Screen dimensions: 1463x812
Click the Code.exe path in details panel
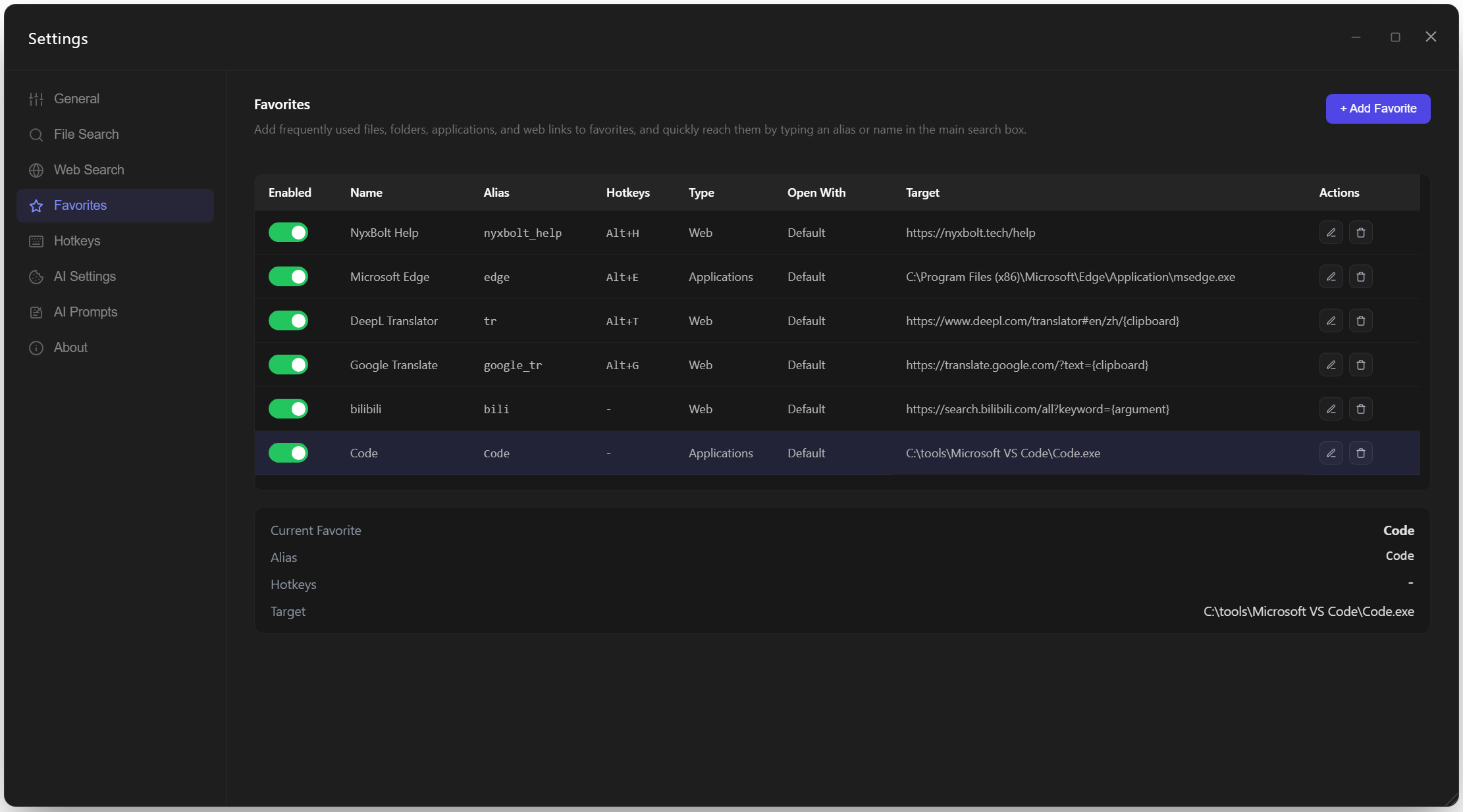[x=1309, y=611]
